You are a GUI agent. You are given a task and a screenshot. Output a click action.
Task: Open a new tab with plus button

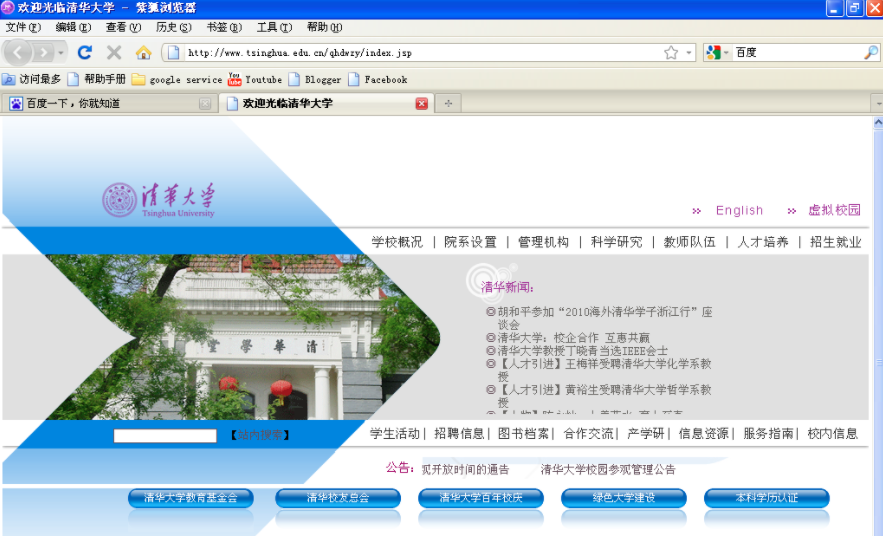click(x=448, y=104)
